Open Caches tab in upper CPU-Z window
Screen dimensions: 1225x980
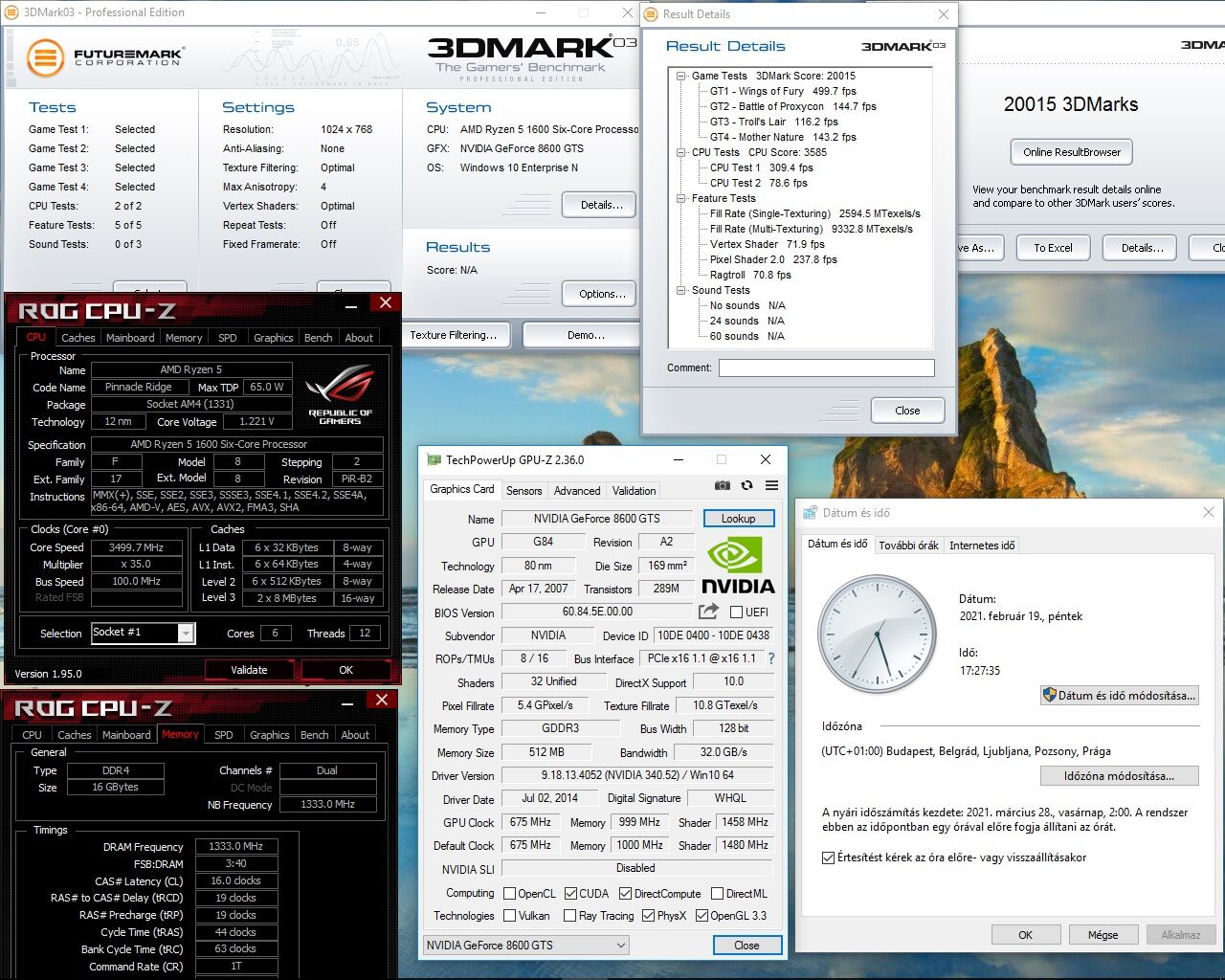click(78, 338)
